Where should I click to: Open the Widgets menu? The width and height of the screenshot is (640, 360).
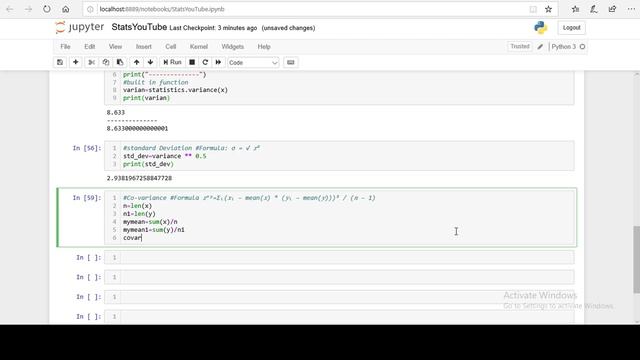[x=233, y=47]
